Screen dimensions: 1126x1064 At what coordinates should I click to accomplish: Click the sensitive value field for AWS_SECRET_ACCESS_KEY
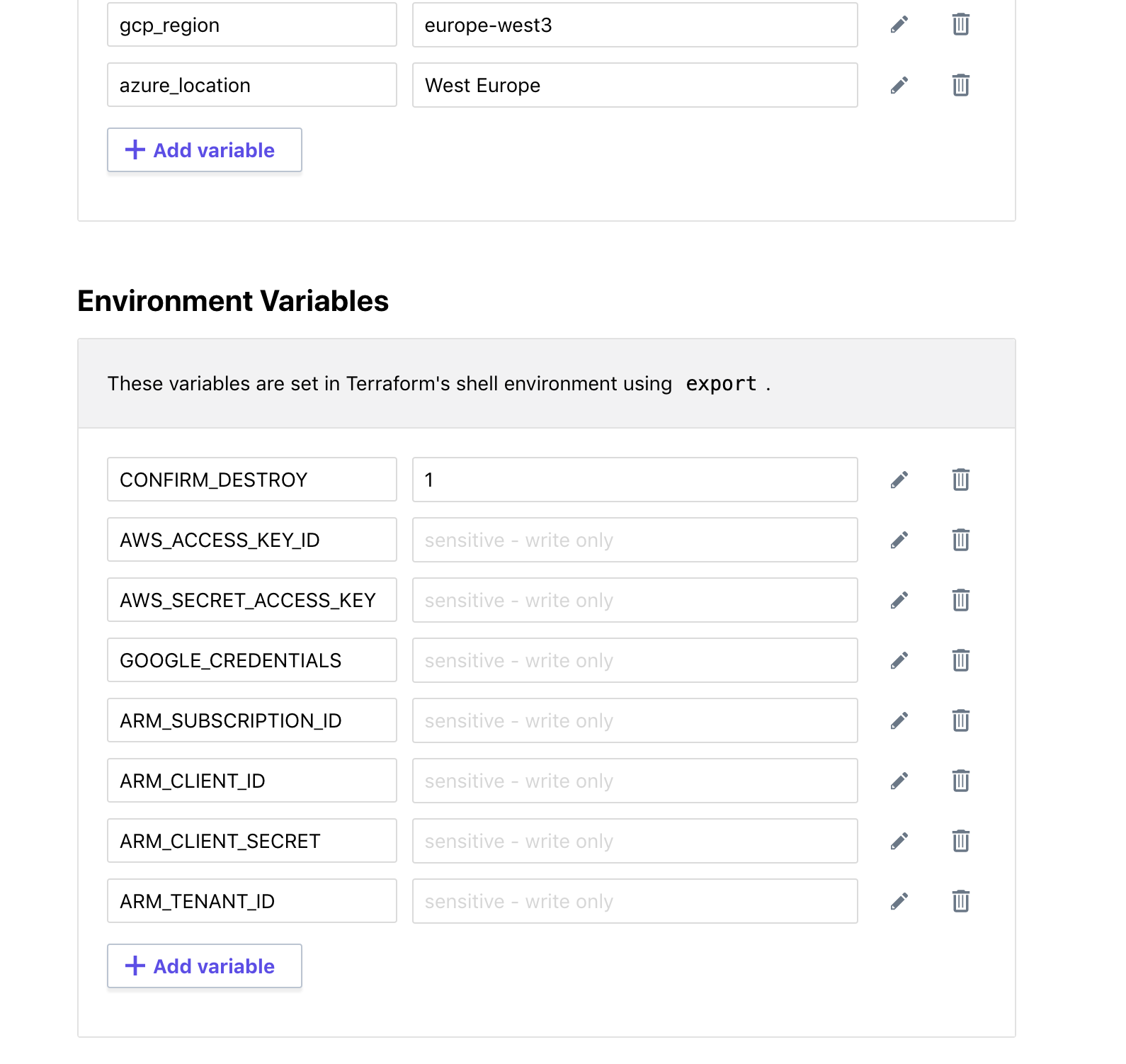[635, 600]
